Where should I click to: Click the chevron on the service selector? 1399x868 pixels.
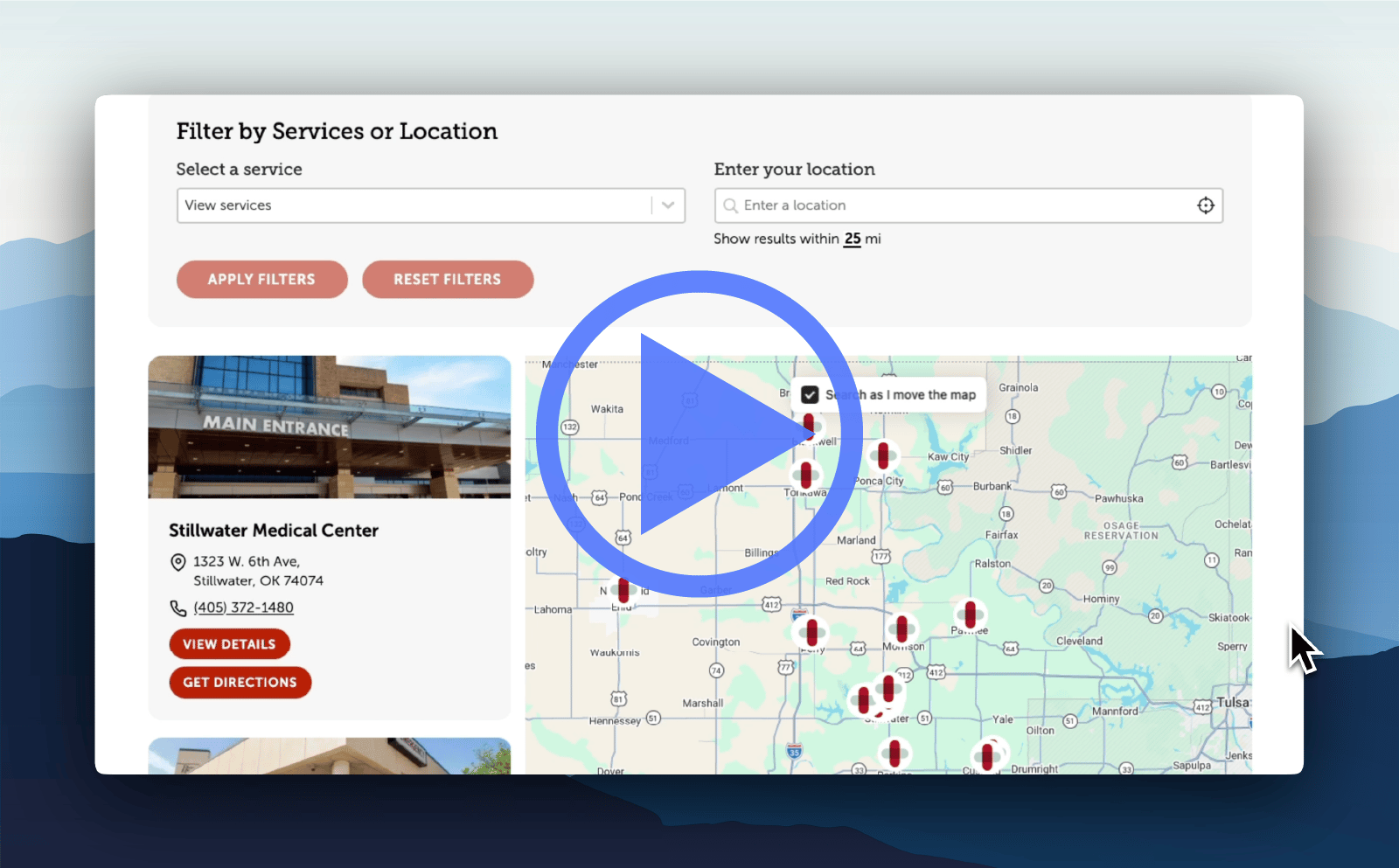(668, 205)
